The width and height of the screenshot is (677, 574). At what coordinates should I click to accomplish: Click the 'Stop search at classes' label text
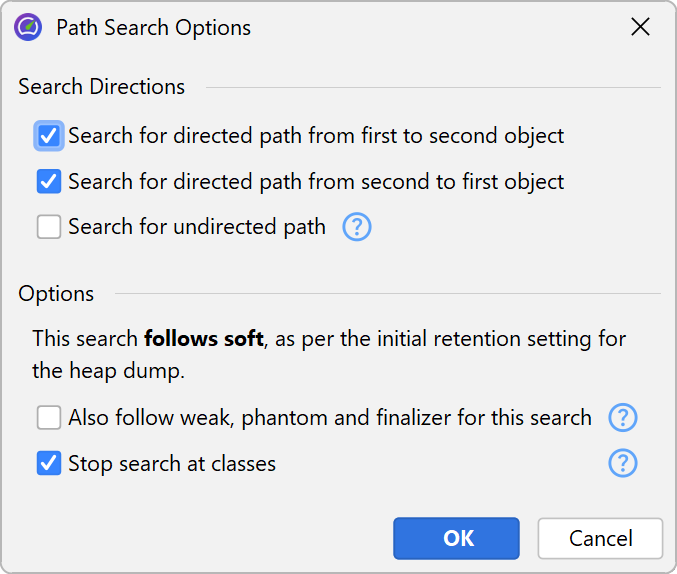click(x=172, y=463)
